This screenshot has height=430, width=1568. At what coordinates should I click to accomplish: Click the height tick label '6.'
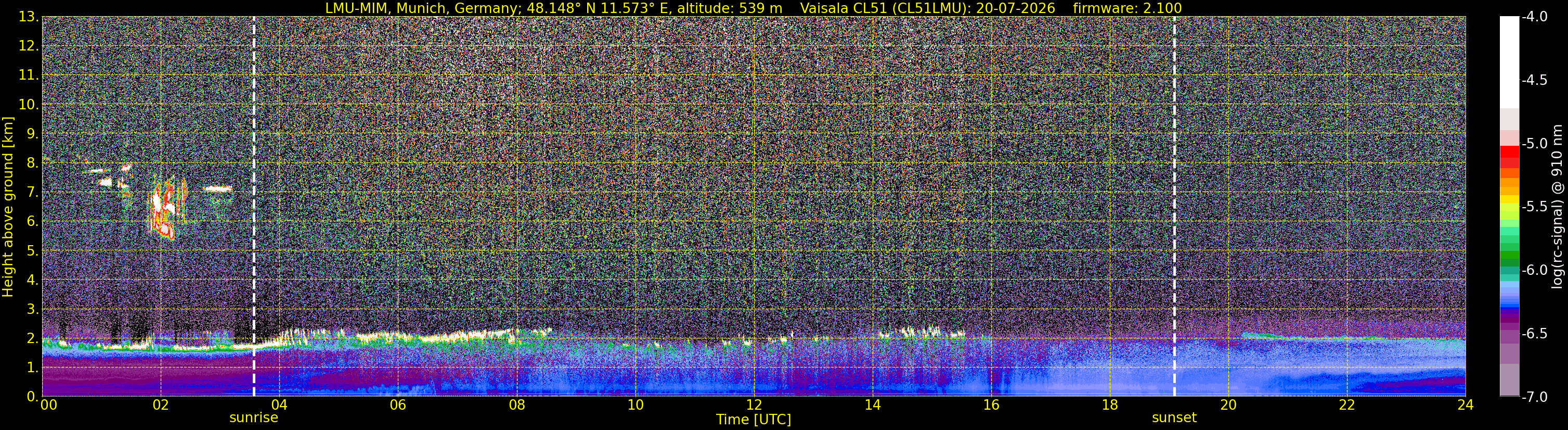(33, 222)
